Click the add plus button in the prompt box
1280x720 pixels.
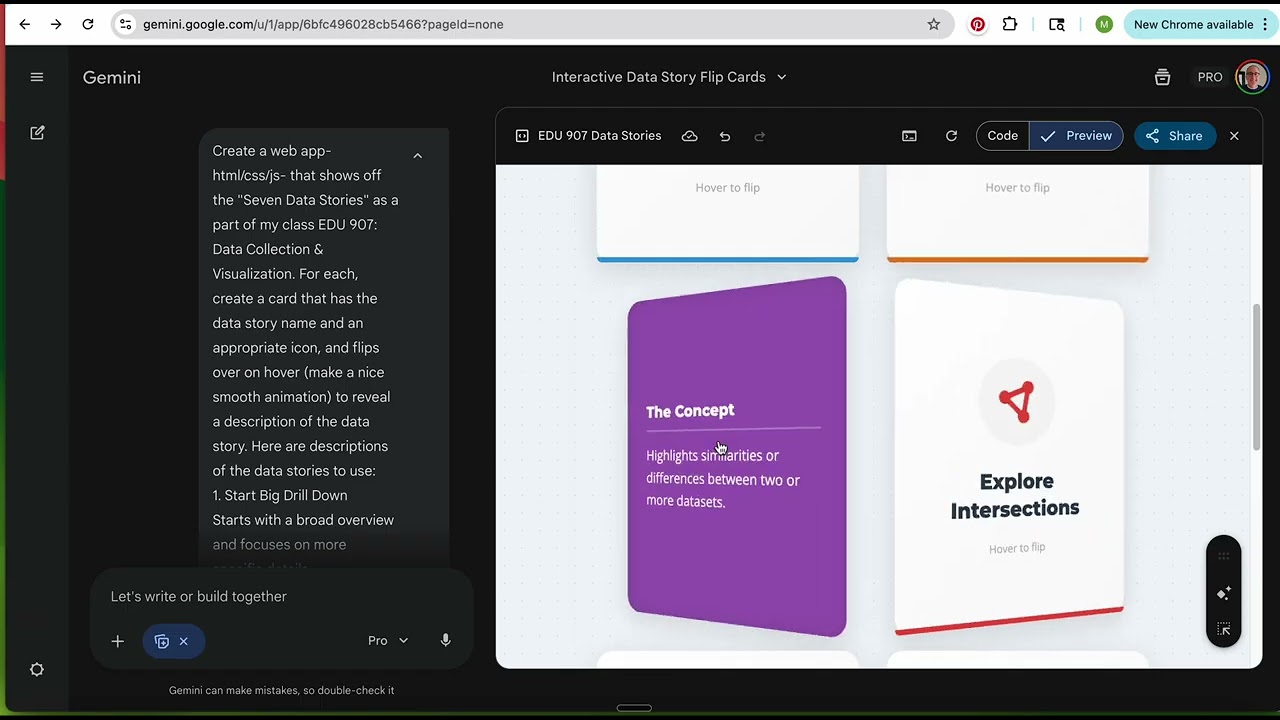point(117,641)
